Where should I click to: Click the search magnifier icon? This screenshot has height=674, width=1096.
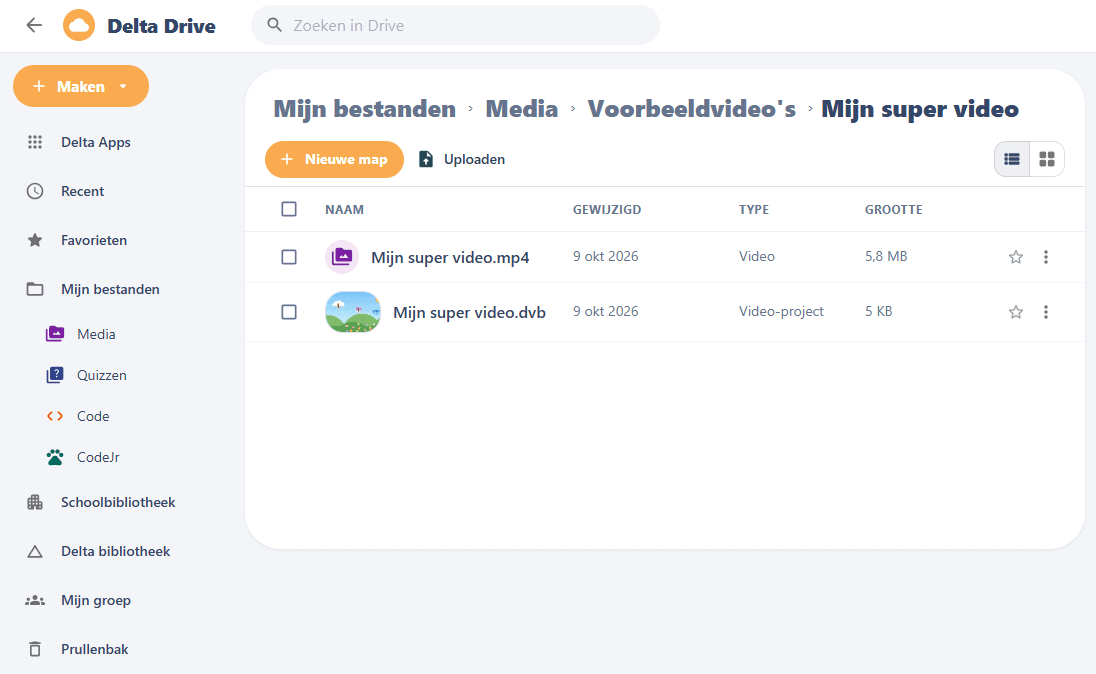[275, 25]
